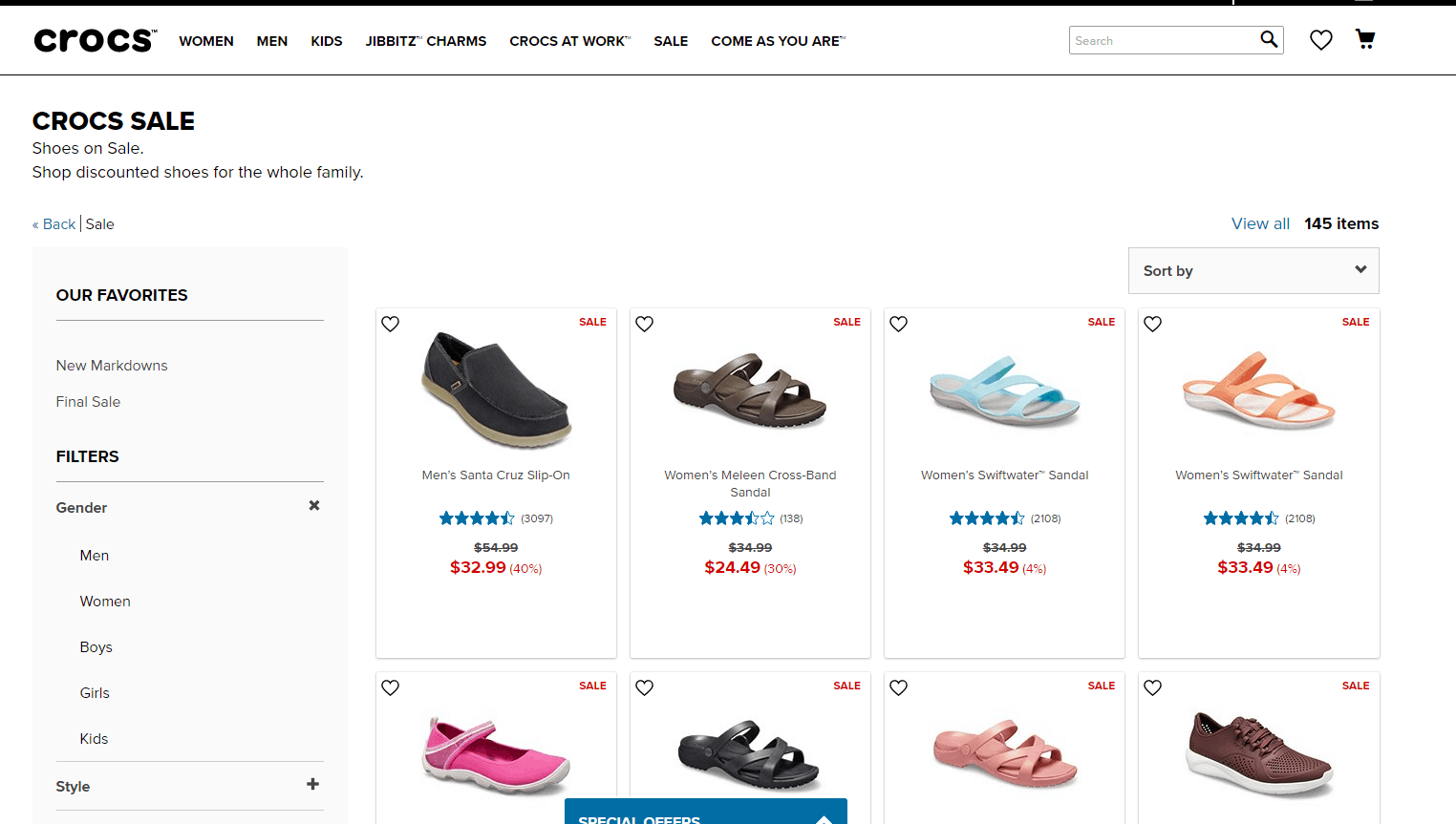This screenshot has height=824, width=1456.
Task: Open the Kids menu in the top navigation
Action: point(327,41)
